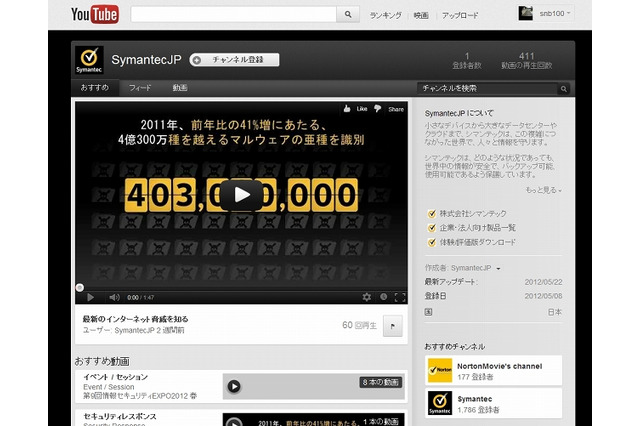
Task: Click the watch later clock icon
Action: [x=383, y=297]
